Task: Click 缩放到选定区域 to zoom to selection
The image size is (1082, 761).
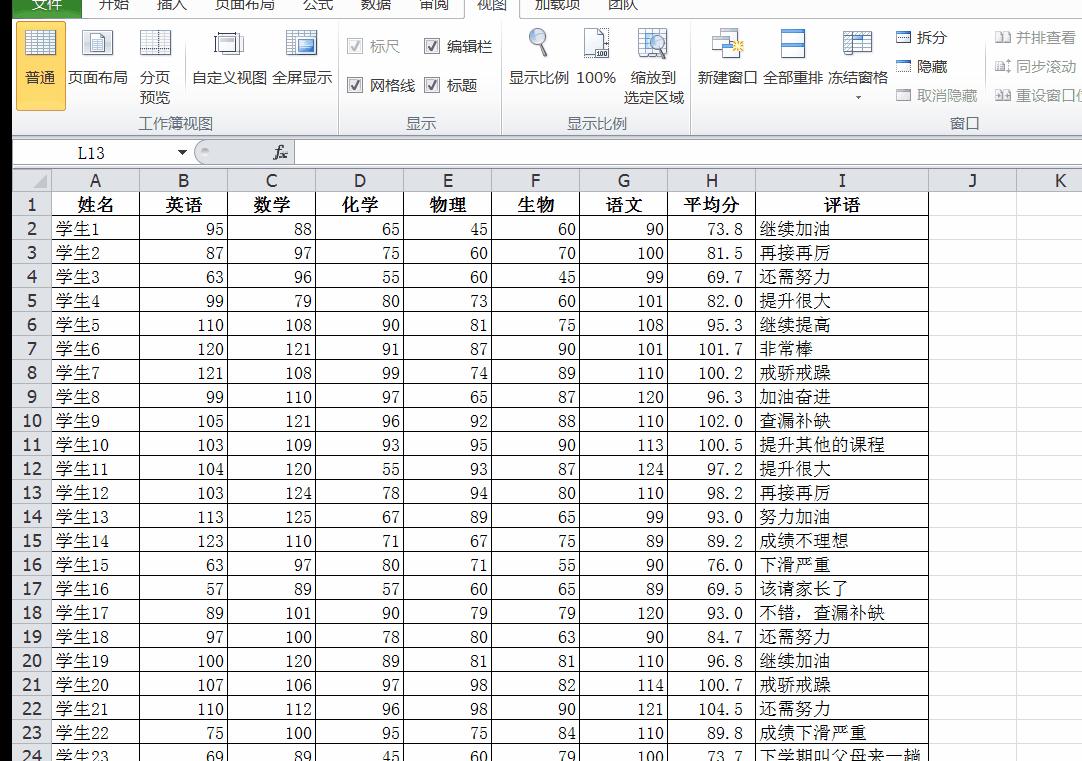Action: (654, 65)
